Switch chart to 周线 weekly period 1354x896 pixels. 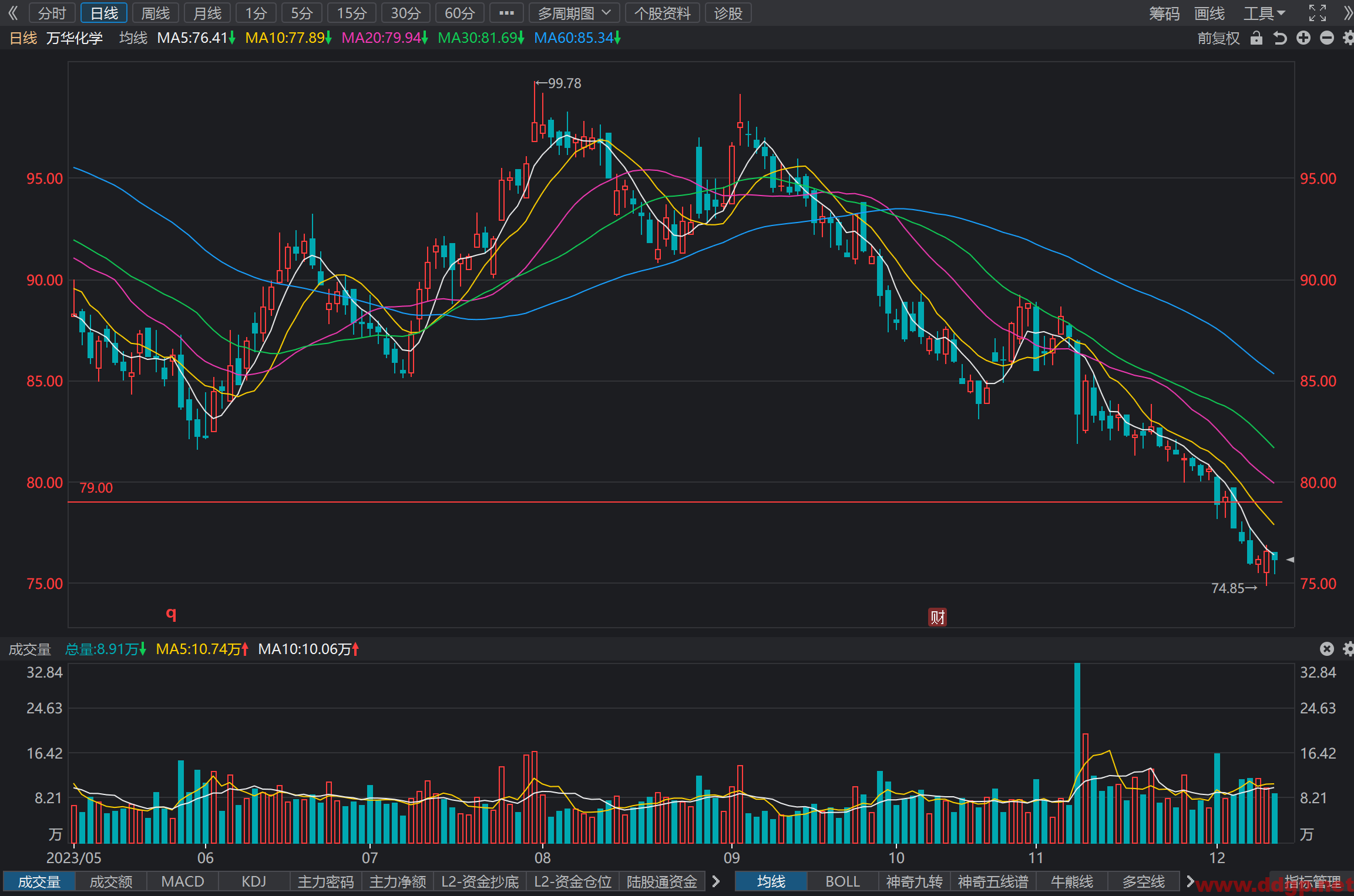(x=156, y=13)
